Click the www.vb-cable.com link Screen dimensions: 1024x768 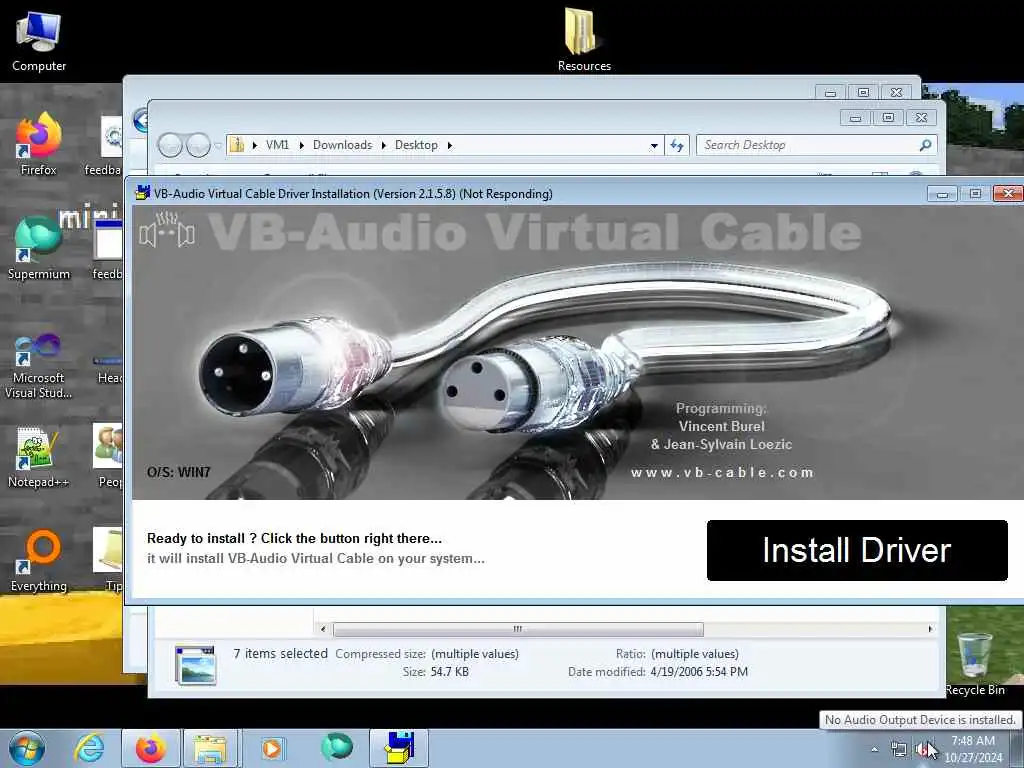point(722,472)
